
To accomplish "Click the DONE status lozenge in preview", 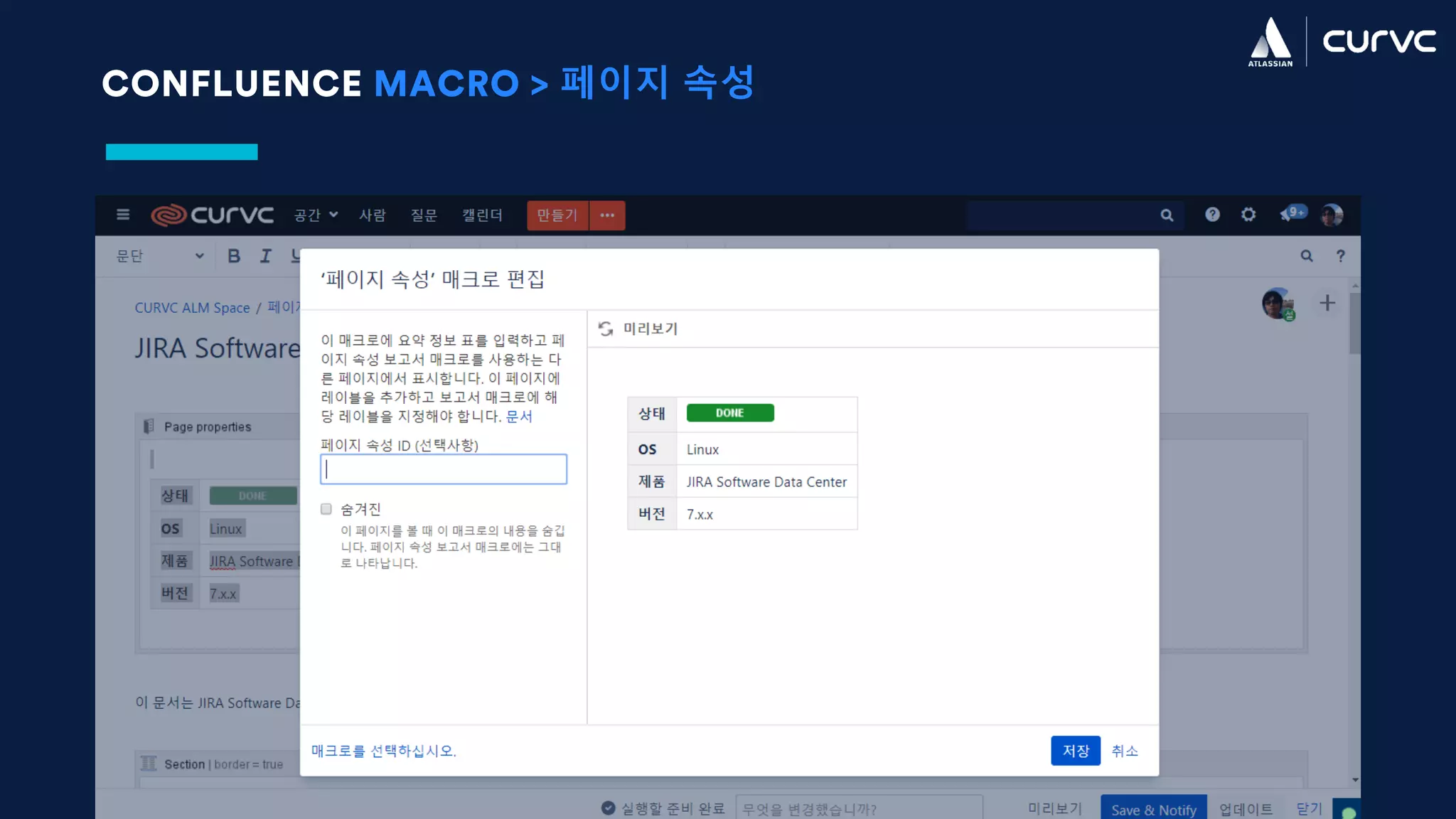I will [730, 413].
